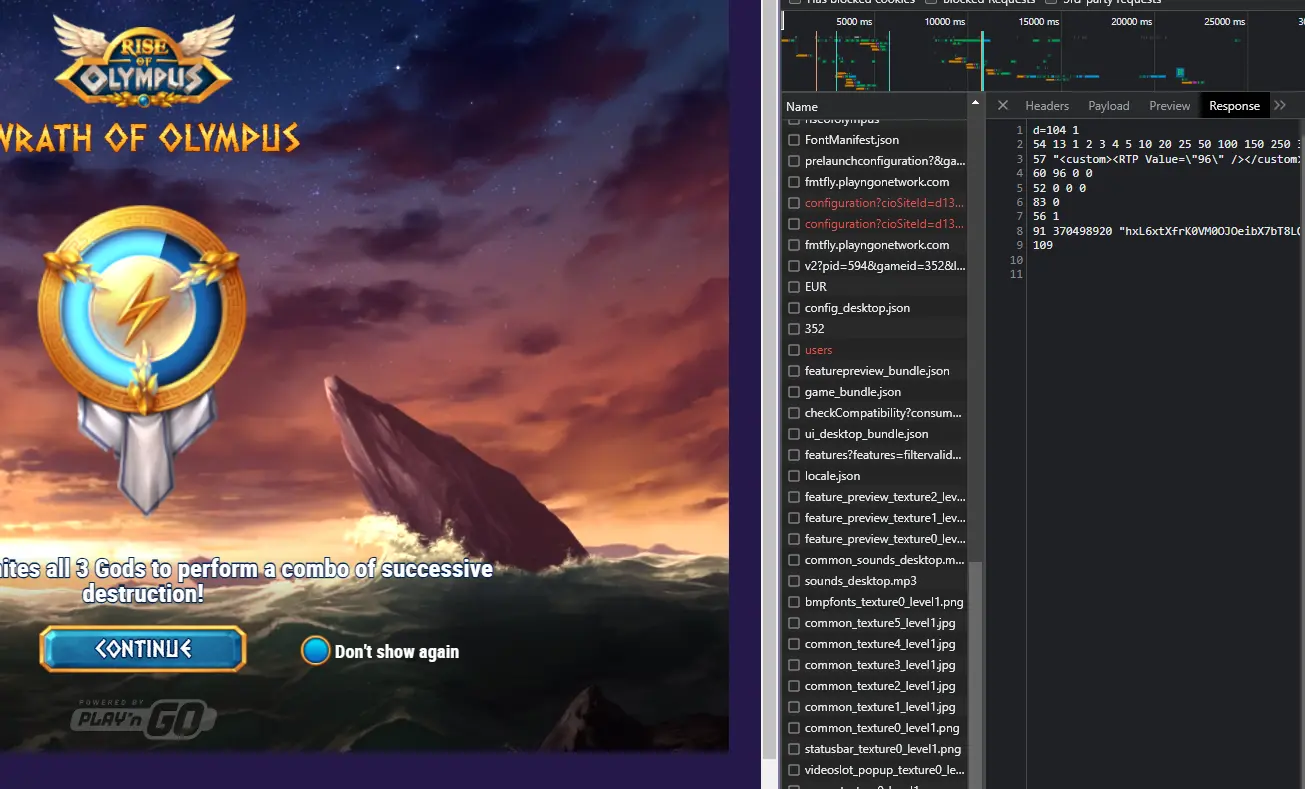Click response line '52 0 0 0'

pyautogui.click(x=1059, y=188)
